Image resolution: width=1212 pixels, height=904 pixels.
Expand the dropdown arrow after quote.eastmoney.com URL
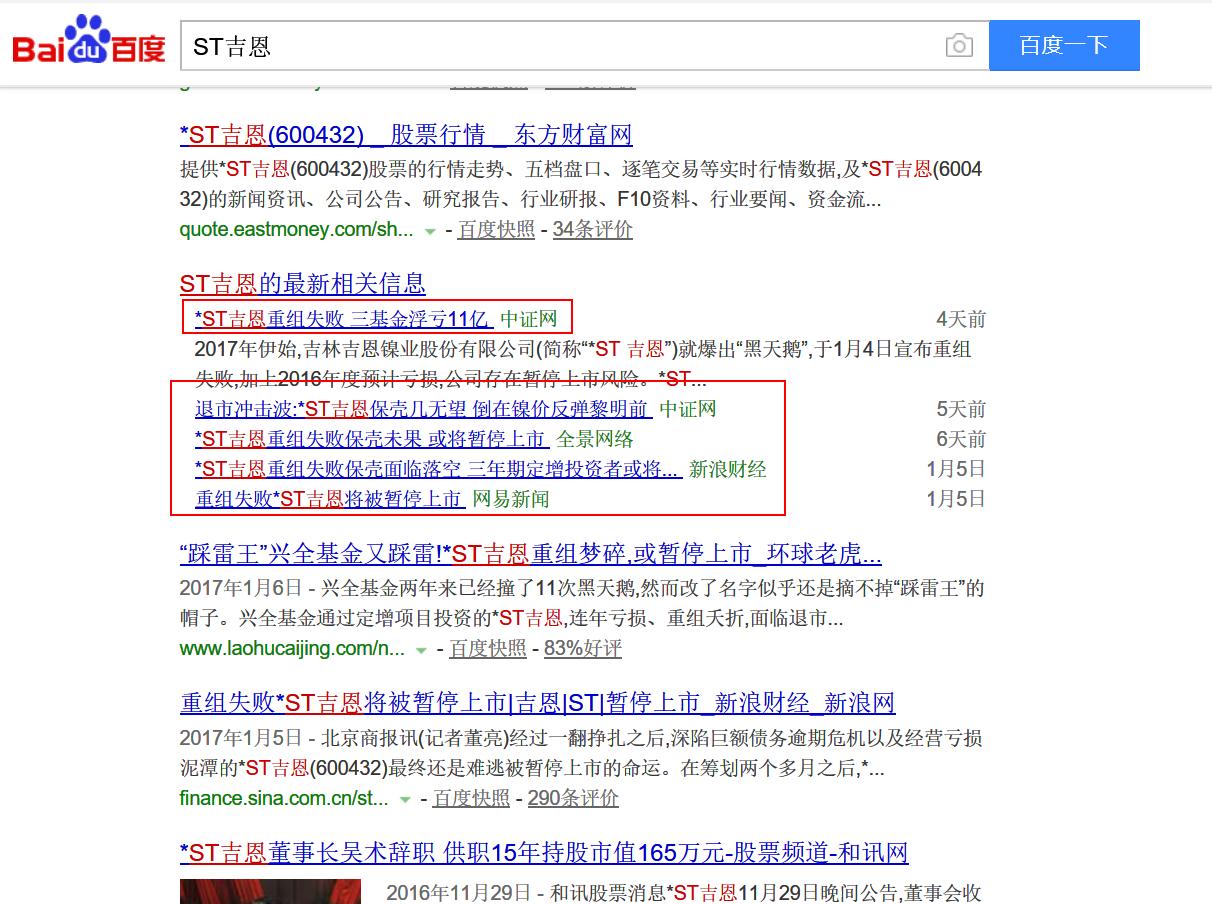click(431, 229)
